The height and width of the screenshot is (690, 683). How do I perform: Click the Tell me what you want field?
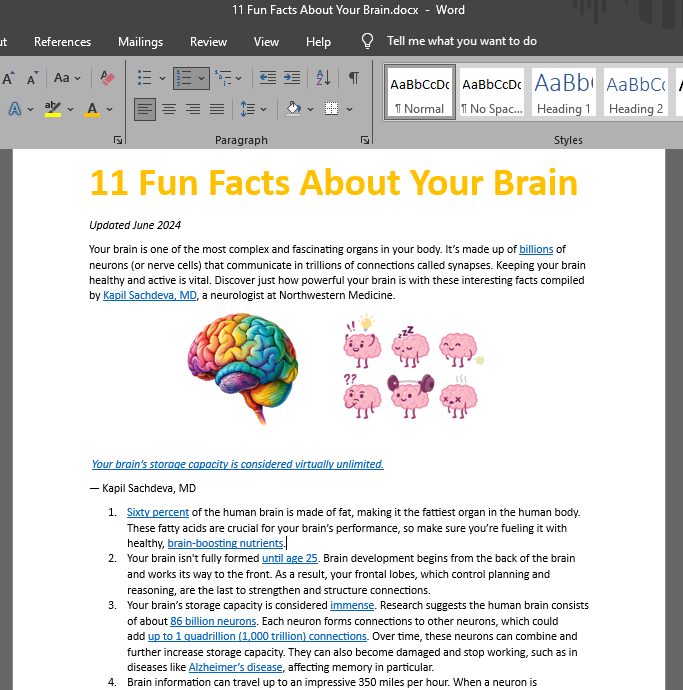(x=461, y=41)
